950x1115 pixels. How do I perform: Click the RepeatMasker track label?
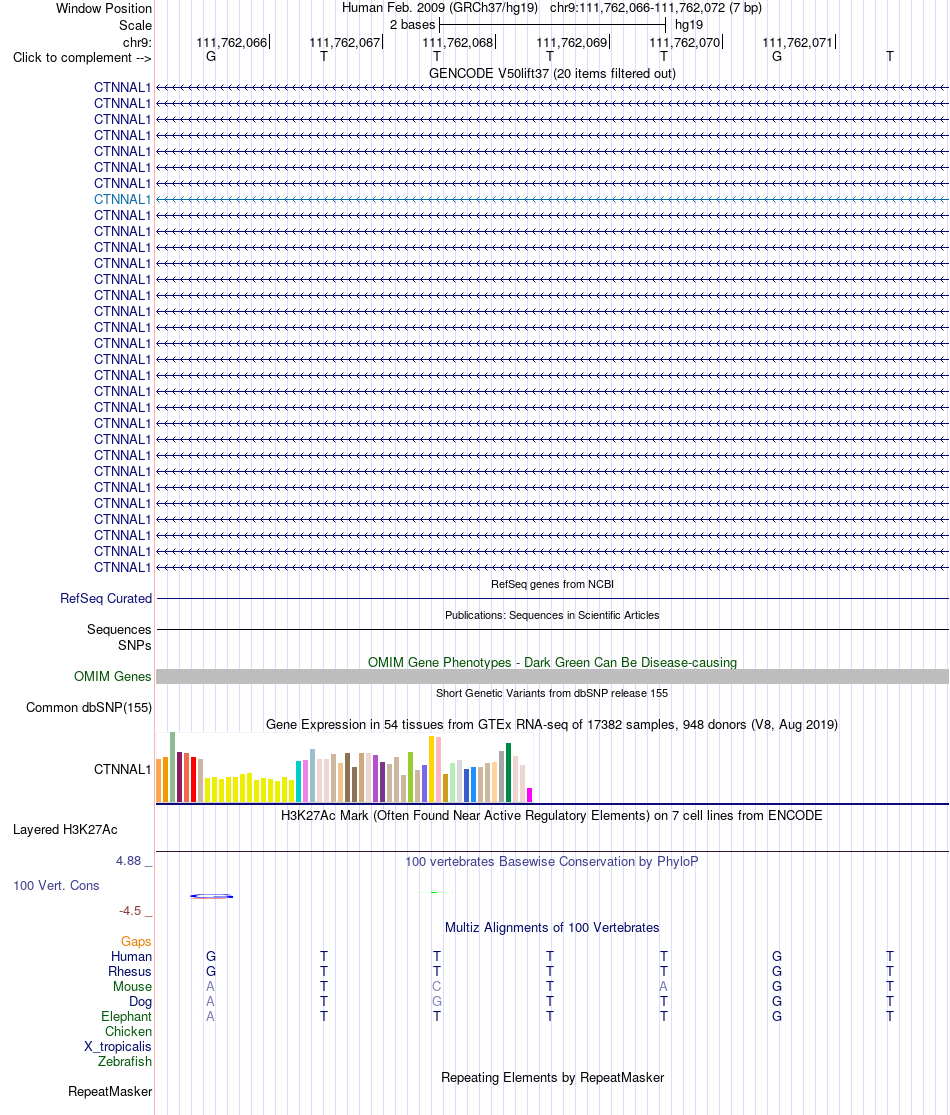(x=110, y=1092)
